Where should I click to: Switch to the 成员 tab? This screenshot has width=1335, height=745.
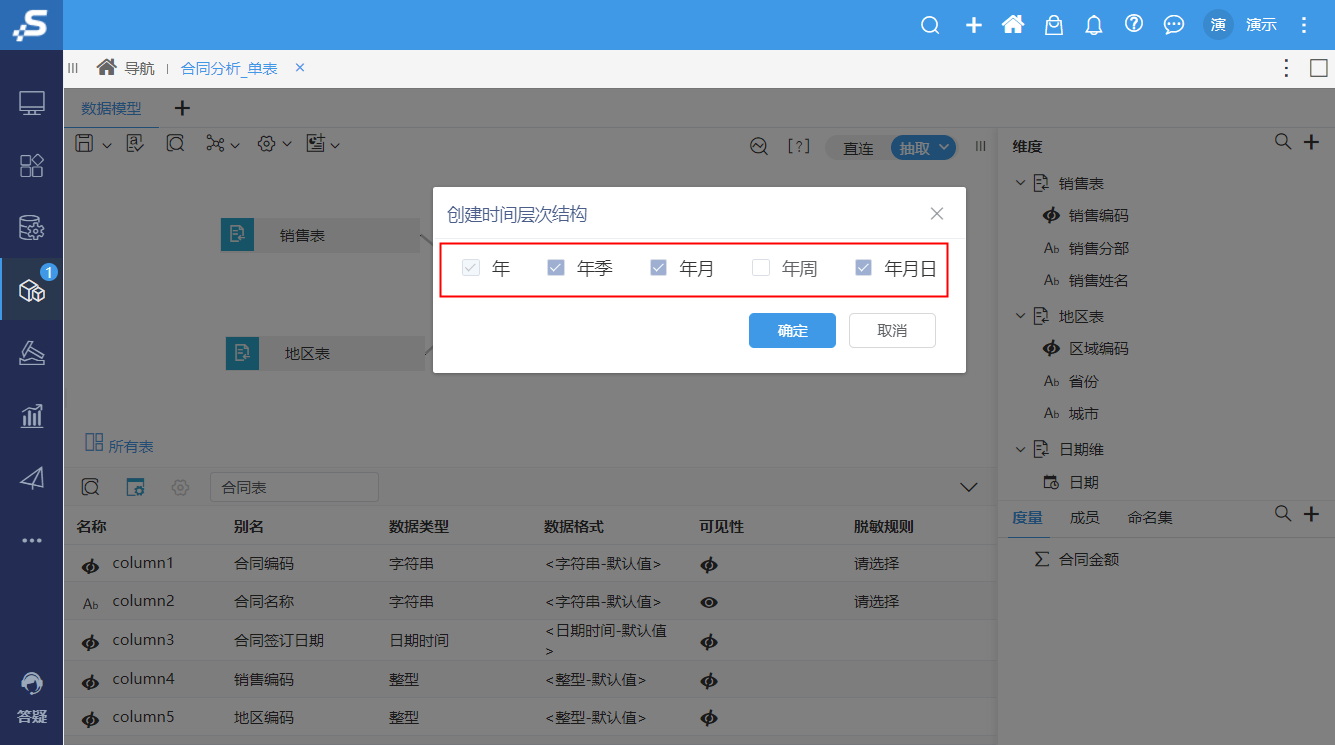[1083, 517]
